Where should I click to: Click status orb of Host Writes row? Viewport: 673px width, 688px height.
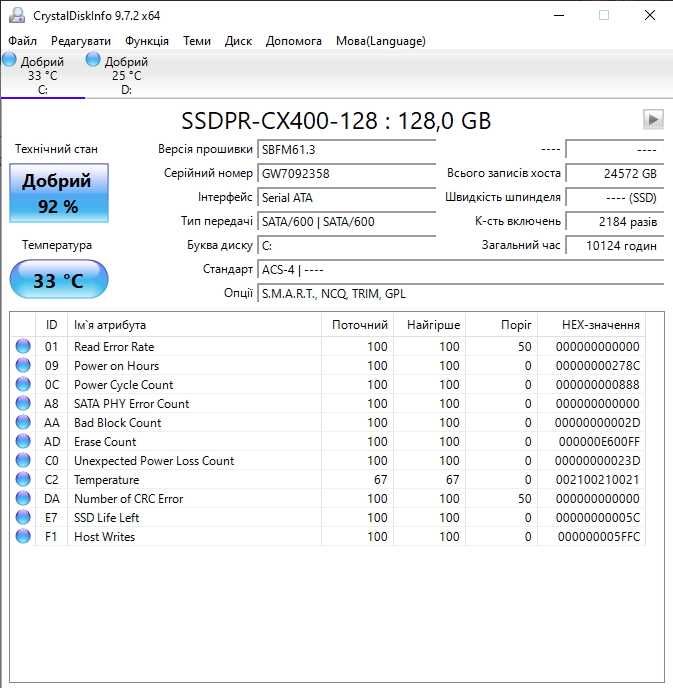(x=23, y=536)
